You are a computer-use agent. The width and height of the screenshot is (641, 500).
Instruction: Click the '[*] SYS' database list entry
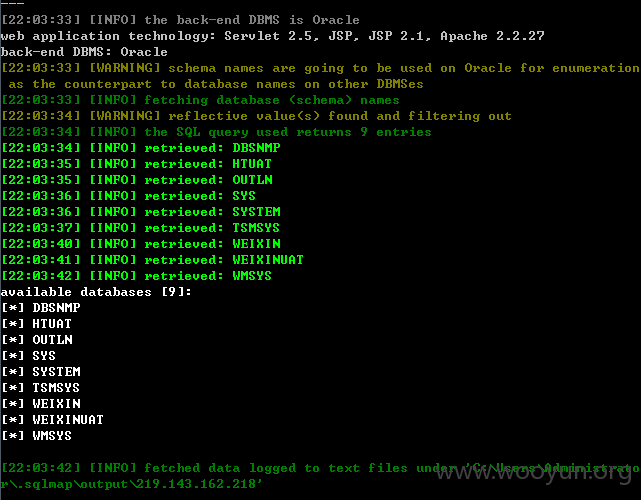pyautogui.click(x=29, y=356)
